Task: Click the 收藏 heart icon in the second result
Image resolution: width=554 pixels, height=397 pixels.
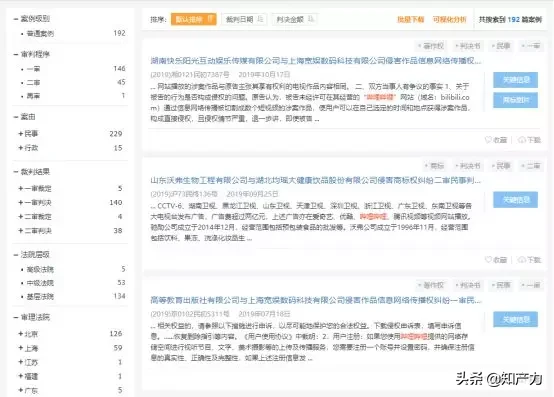Action: pyautogui.click(x=488, y=260)
